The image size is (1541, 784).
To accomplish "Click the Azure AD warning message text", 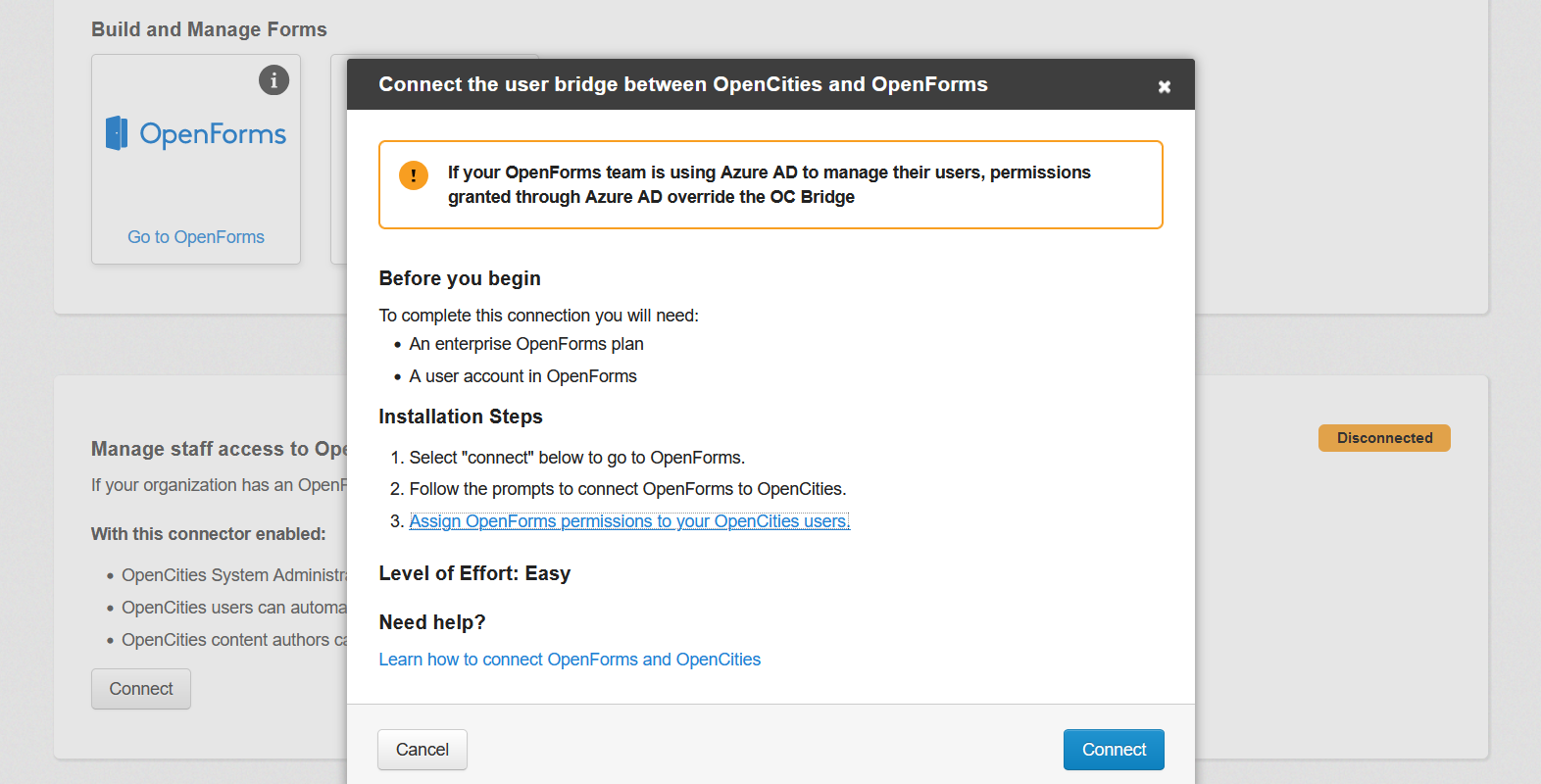I will (770, 184).
